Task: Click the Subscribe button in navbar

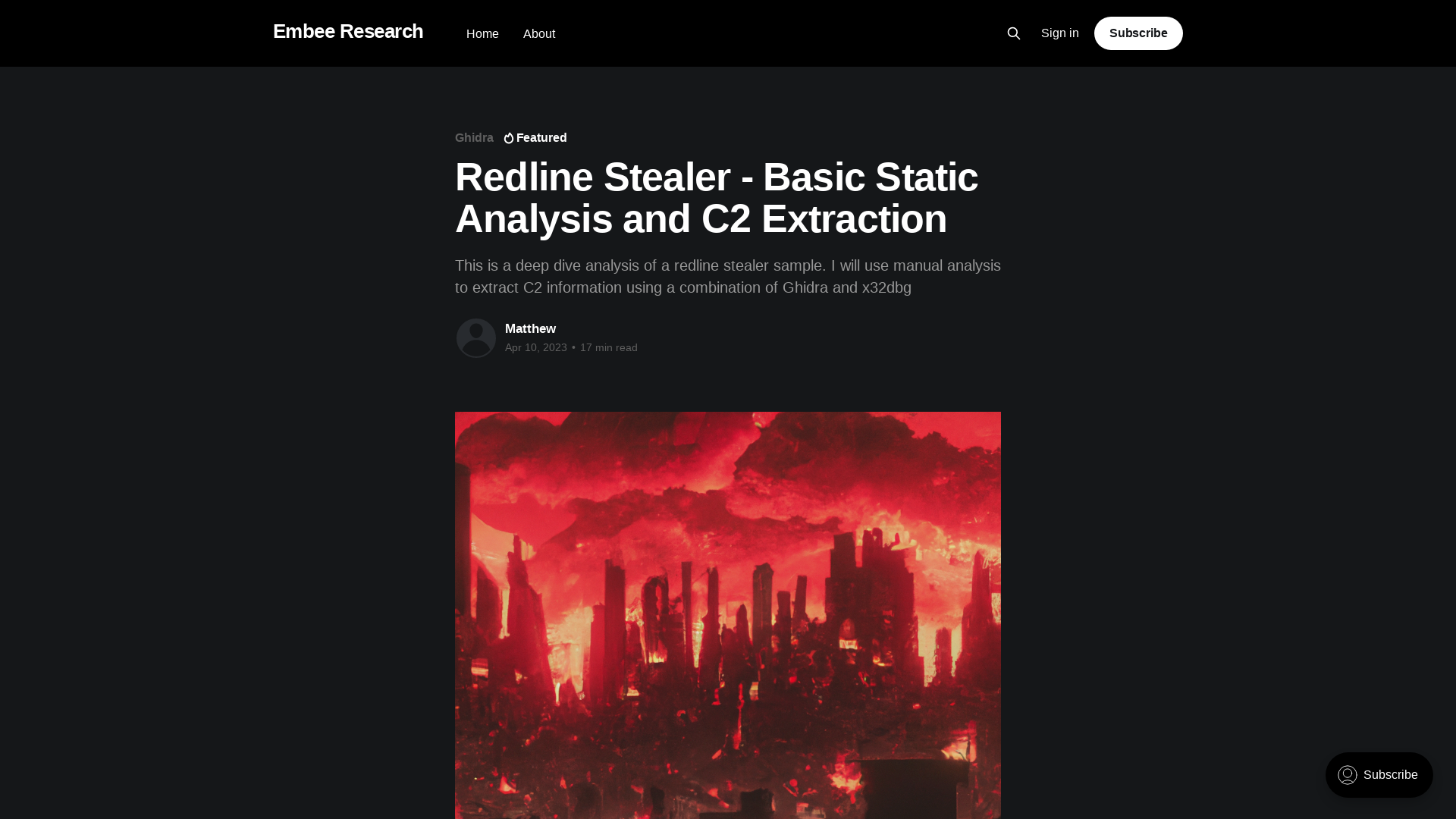Action: pos(1138,32)
